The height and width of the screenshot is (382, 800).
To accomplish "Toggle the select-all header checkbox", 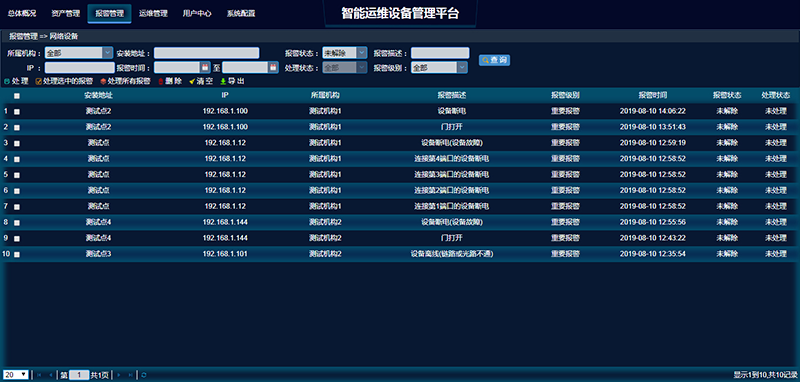I will [17, 95].
